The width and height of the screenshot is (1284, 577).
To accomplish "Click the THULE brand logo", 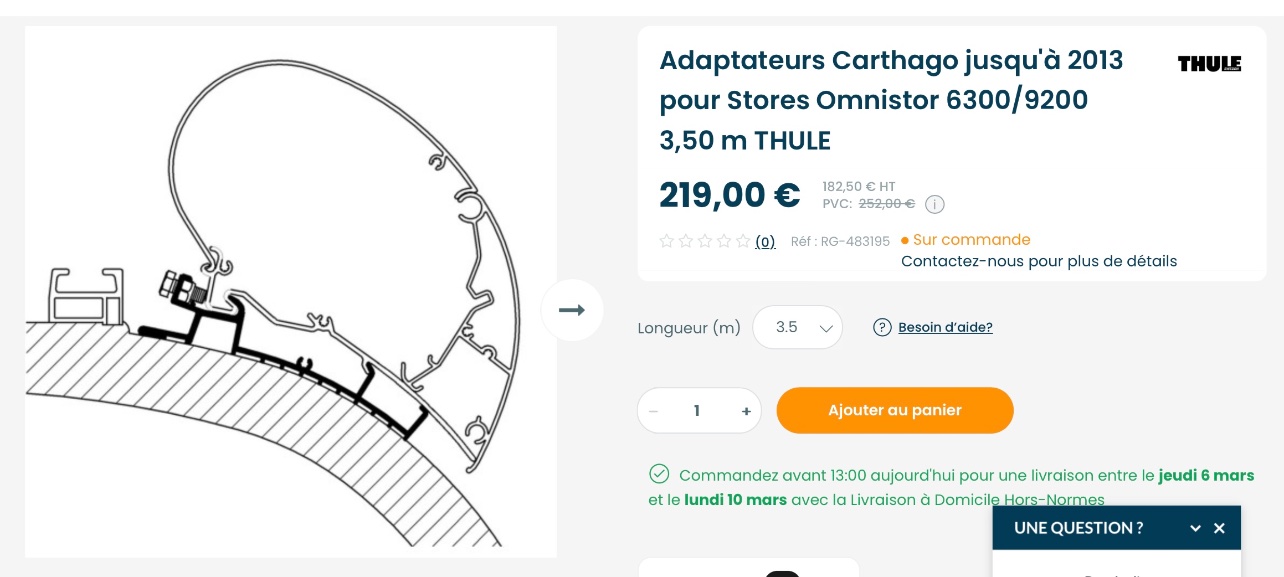I will tap(1209, 64).
